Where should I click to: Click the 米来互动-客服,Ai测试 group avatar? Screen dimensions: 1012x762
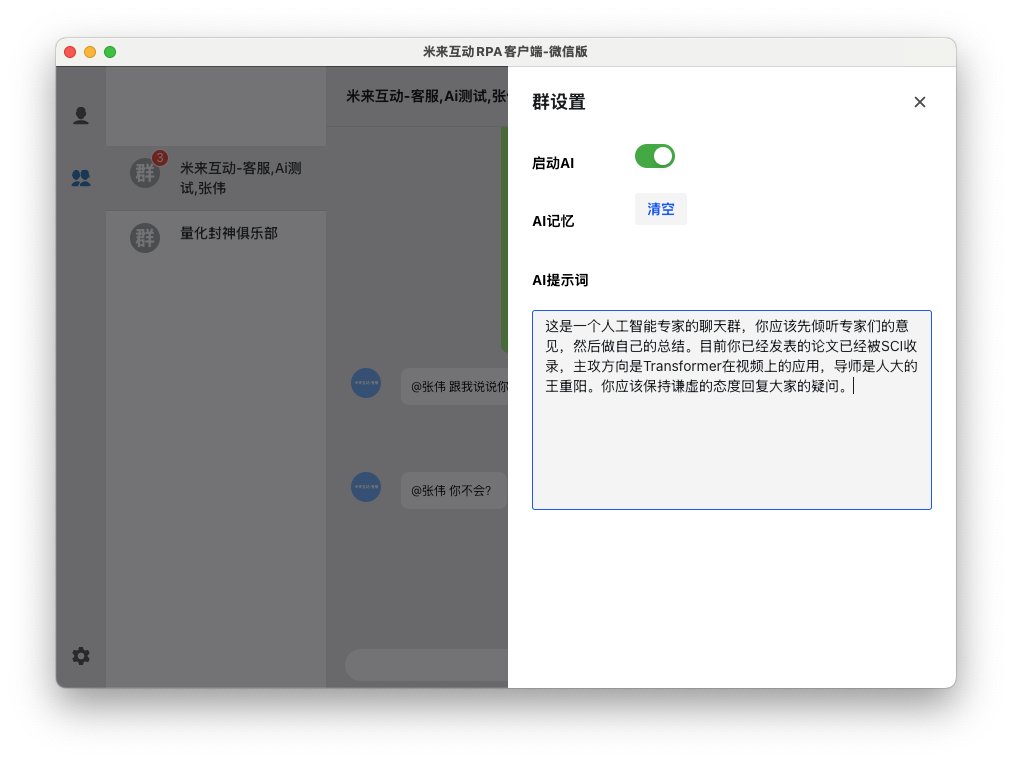pyautogui.click(x=145, y=174)
